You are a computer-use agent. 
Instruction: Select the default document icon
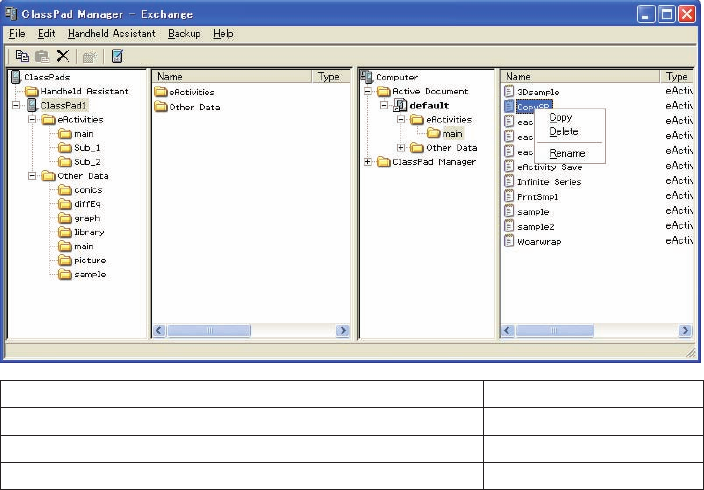(x=400, y=106)
